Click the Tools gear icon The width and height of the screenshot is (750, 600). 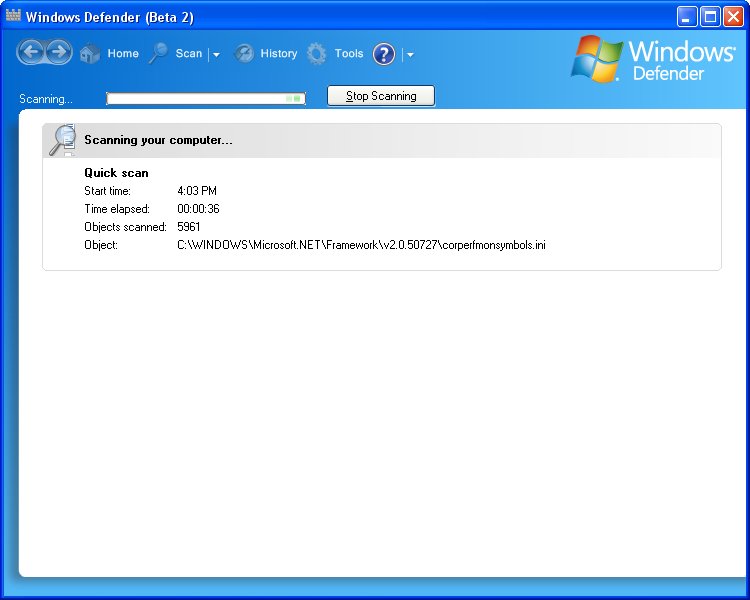coord(316,54)
